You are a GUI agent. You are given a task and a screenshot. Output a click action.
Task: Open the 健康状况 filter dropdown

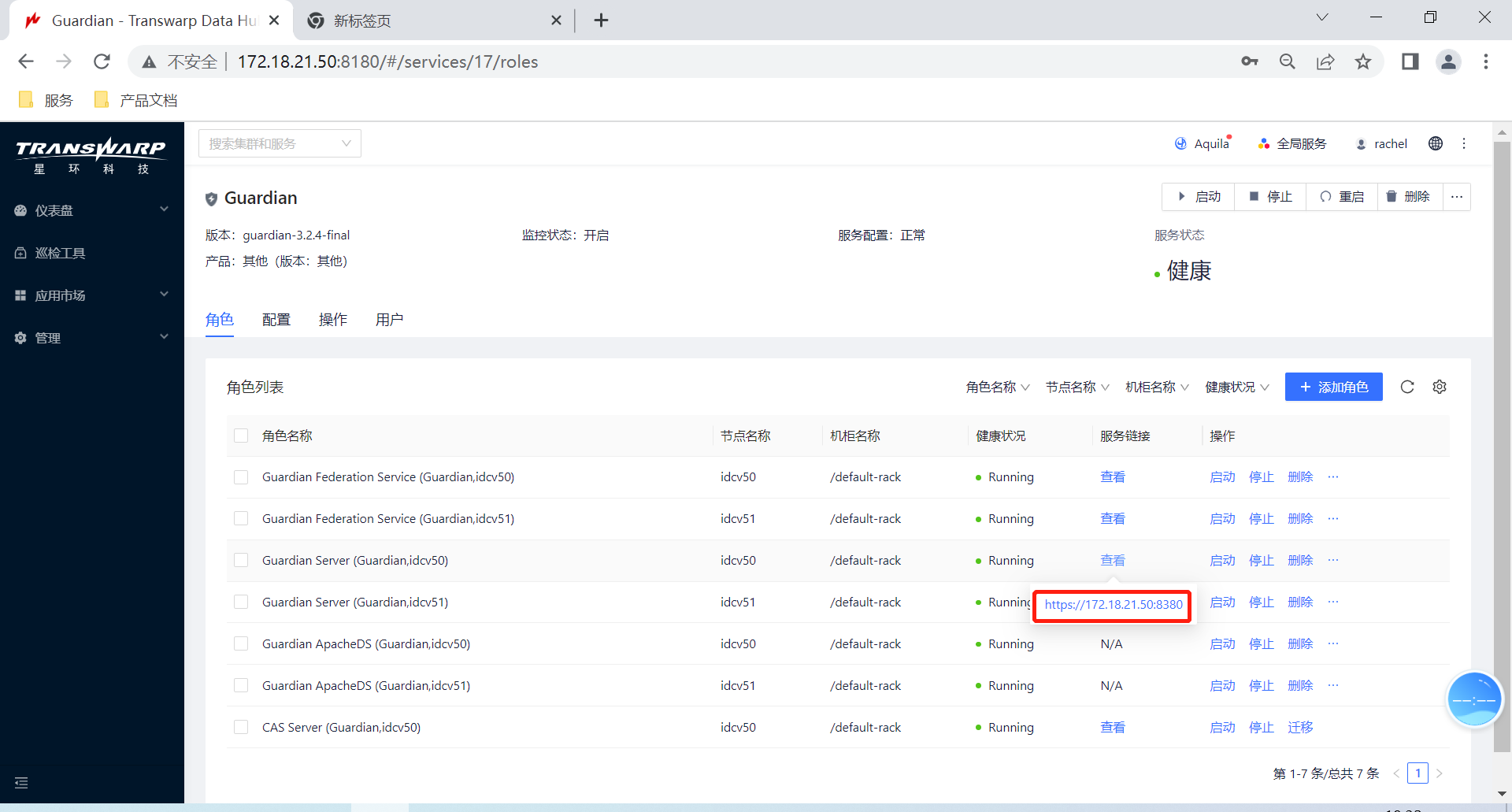click(x=1237, y=387)
